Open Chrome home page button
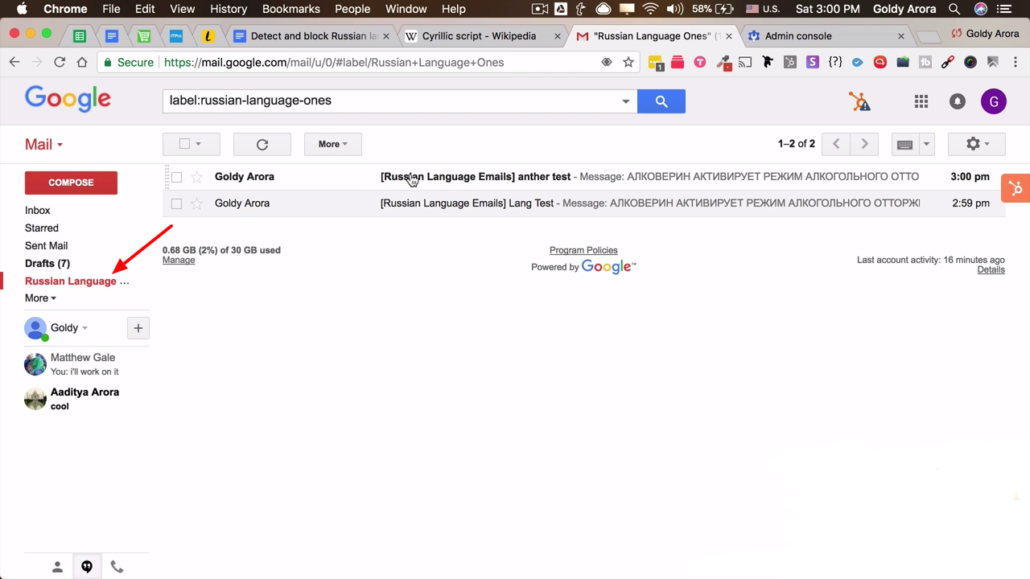The width and height of the screenshot is (1030, 579). pos(82,62)
